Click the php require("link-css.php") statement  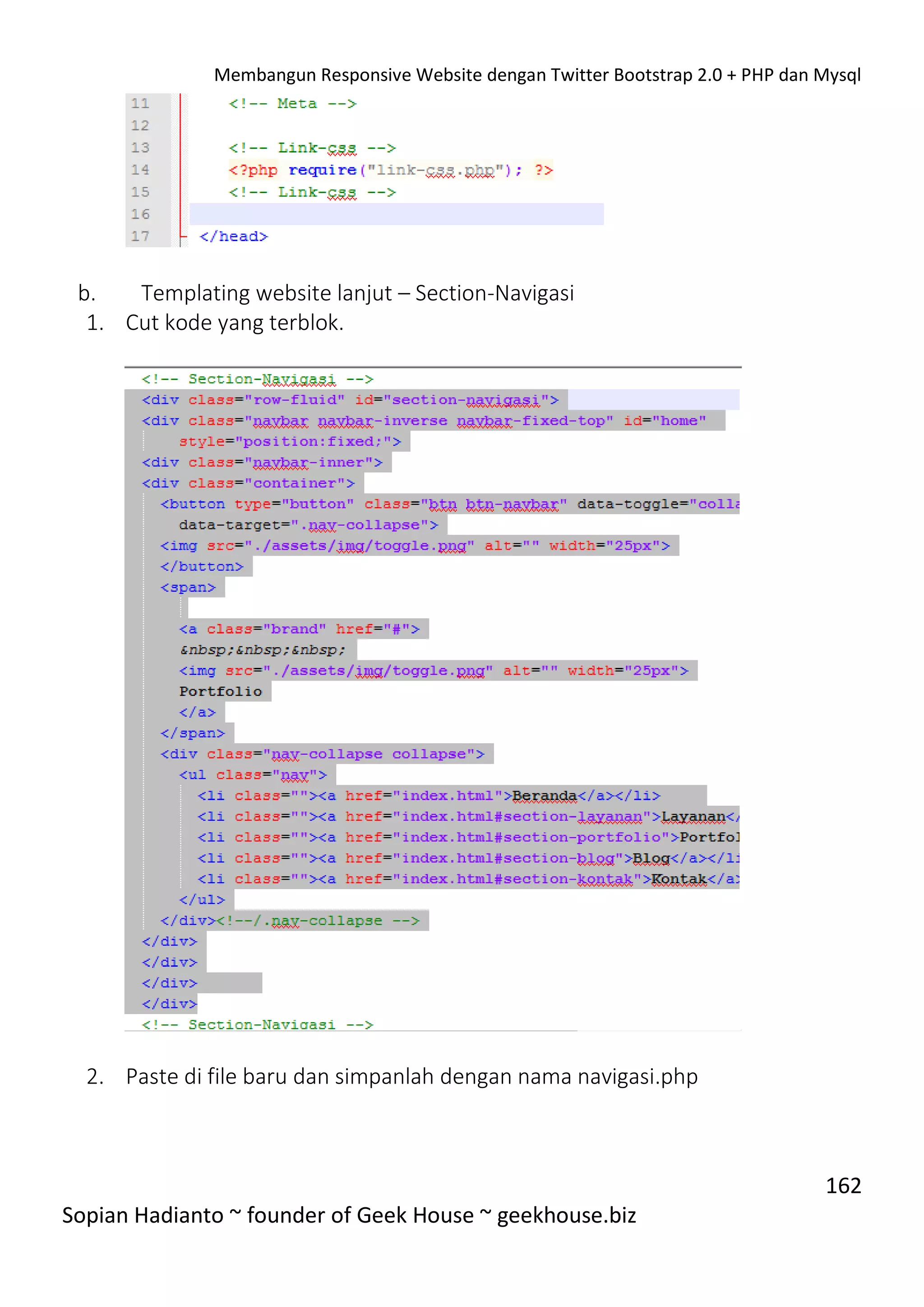click(x=390, y=170)
